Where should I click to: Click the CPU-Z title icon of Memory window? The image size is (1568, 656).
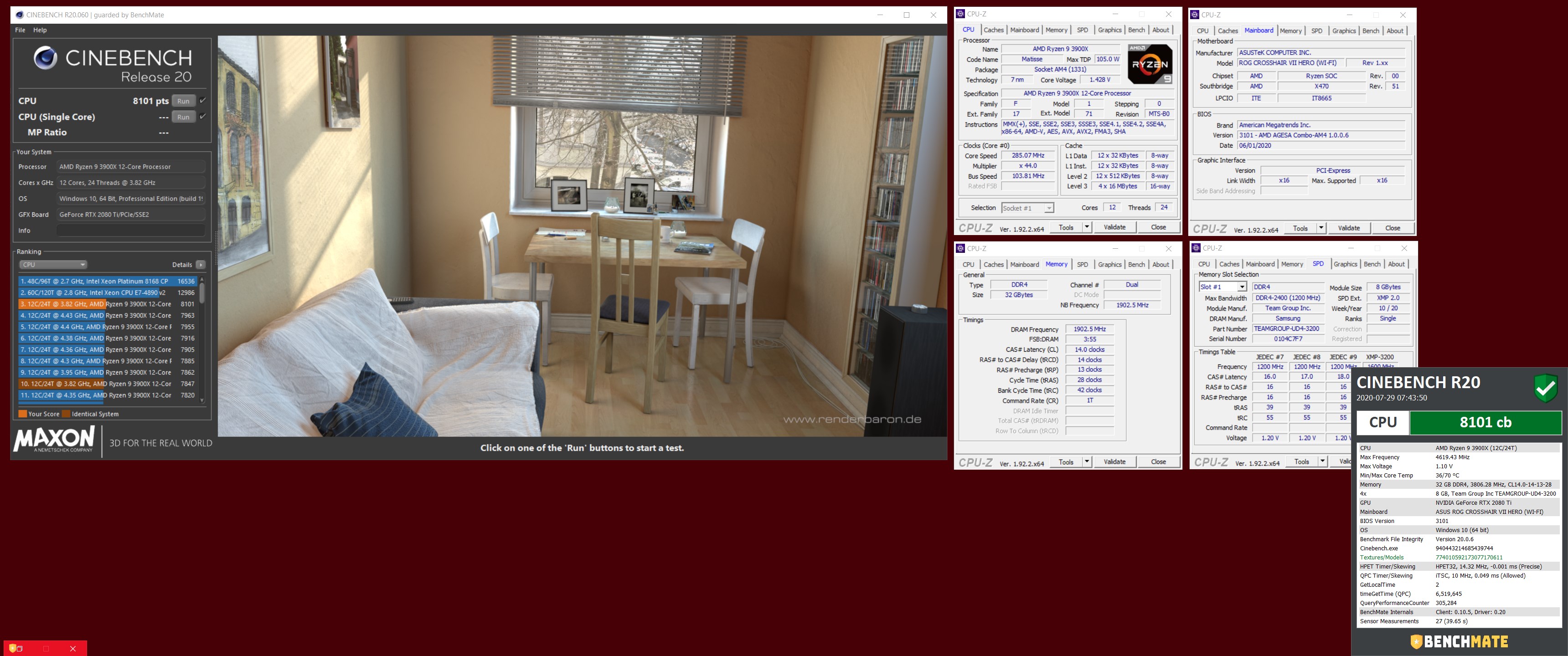coord(960,248)
